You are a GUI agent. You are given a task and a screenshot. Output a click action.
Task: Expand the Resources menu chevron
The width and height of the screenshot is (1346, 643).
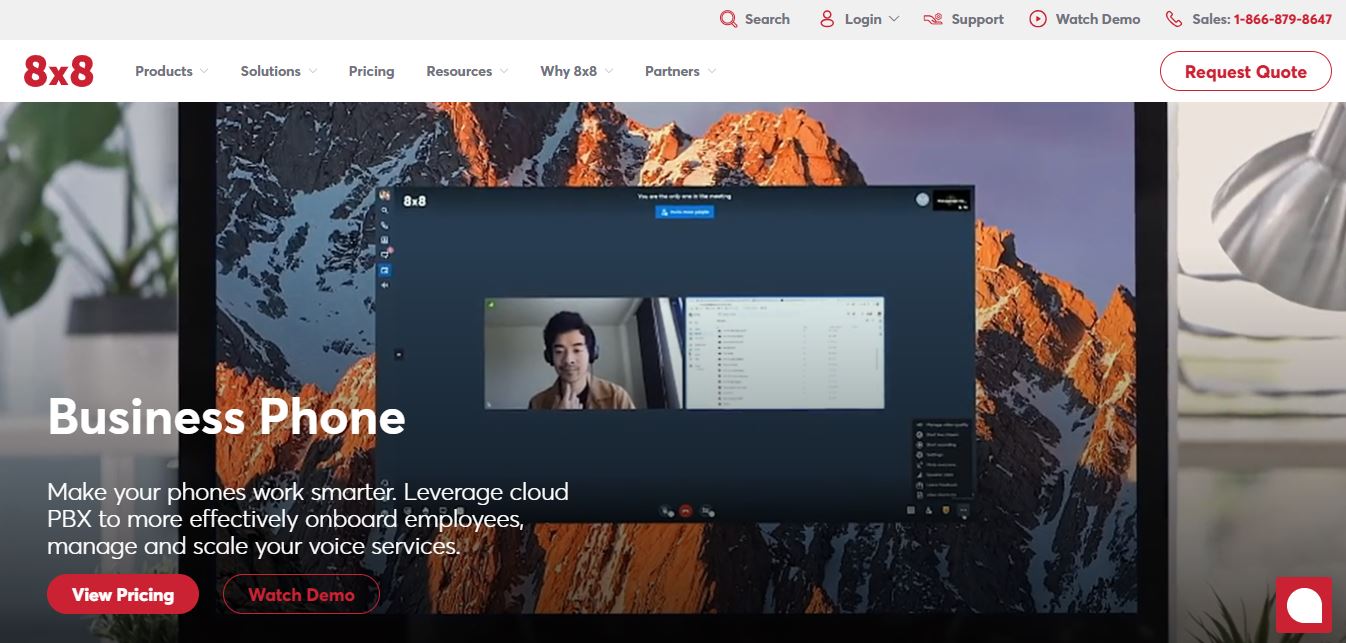504,71
